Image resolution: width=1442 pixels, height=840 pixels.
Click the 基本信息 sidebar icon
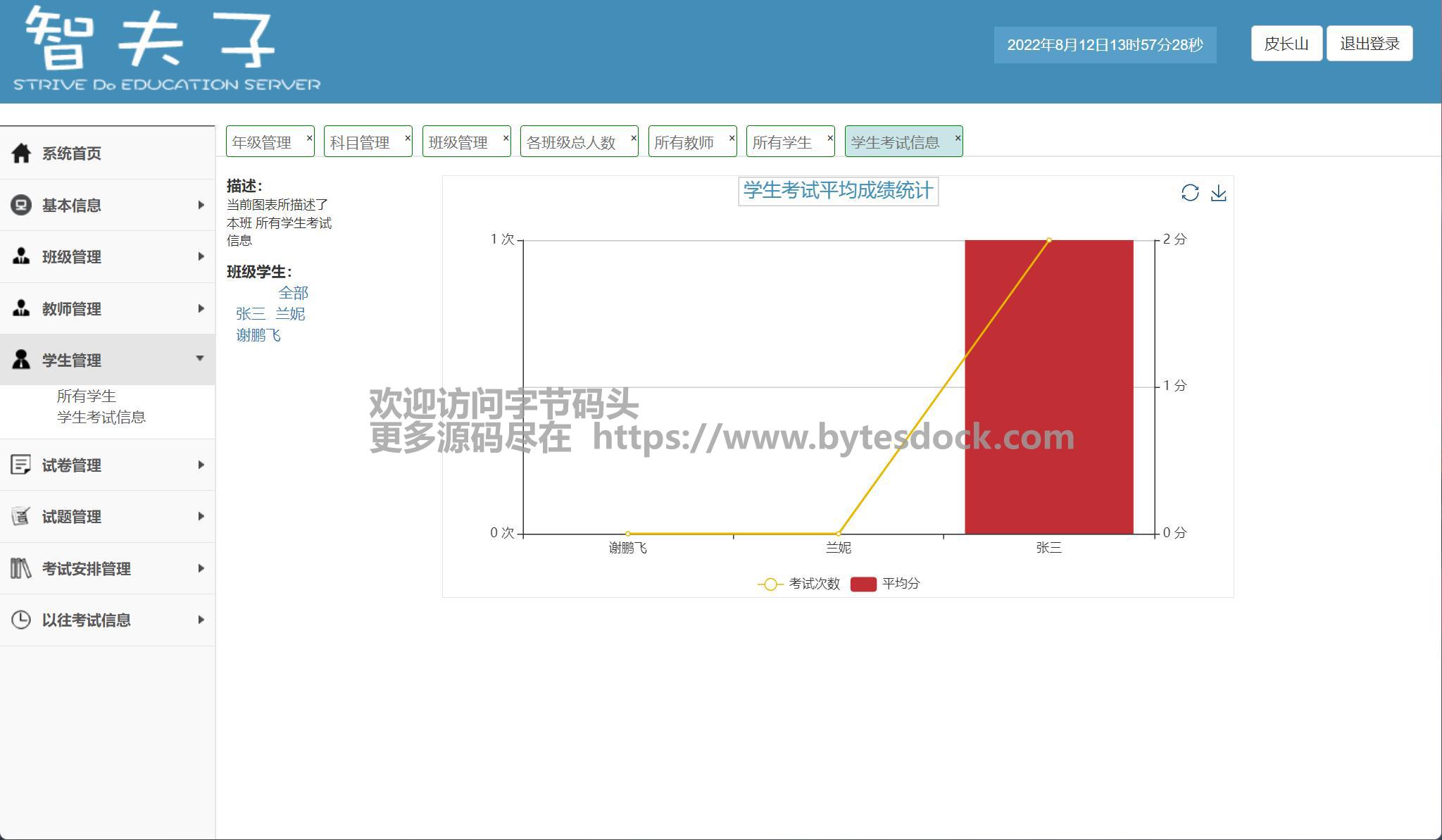coord(21,205)
